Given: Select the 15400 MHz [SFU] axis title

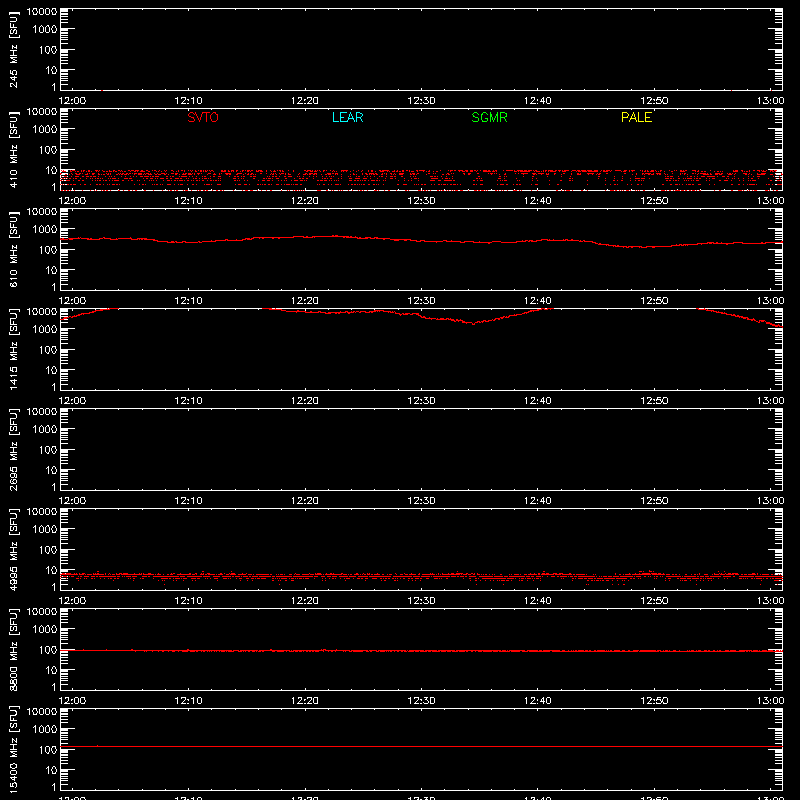Looking at the screenshot, I should pyautogui.click(x=14, y=749).
